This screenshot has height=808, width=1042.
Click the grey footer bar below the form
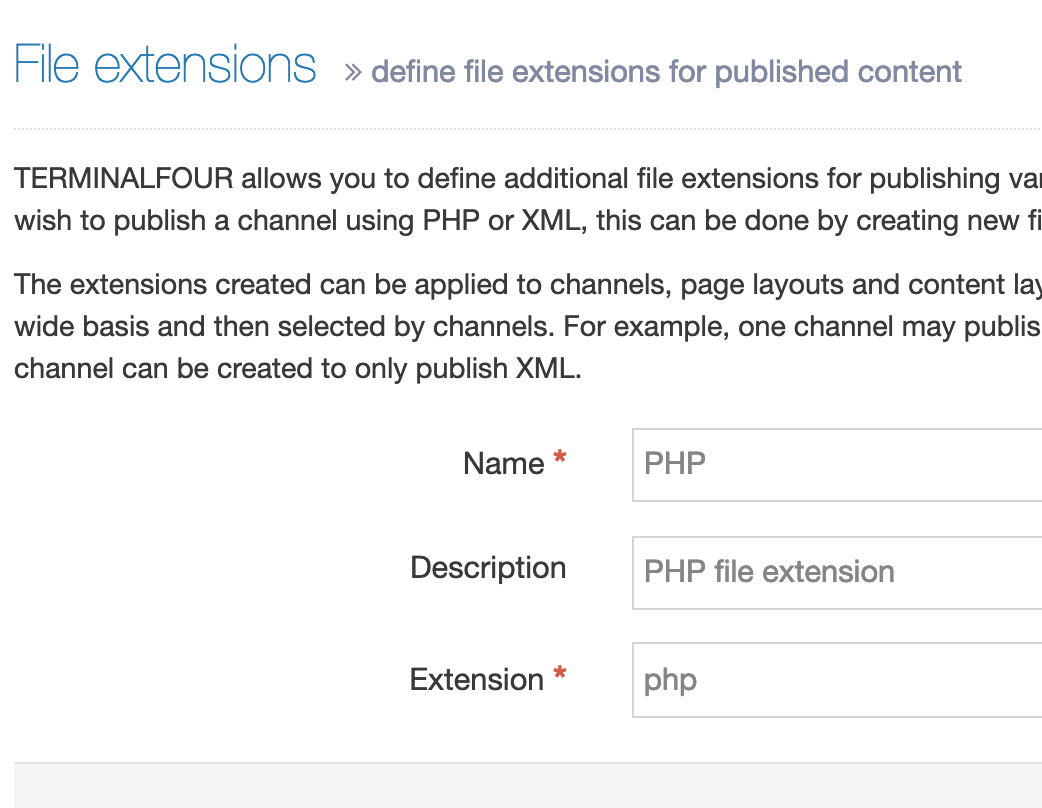pyautogui.click(x=527, y=786)
